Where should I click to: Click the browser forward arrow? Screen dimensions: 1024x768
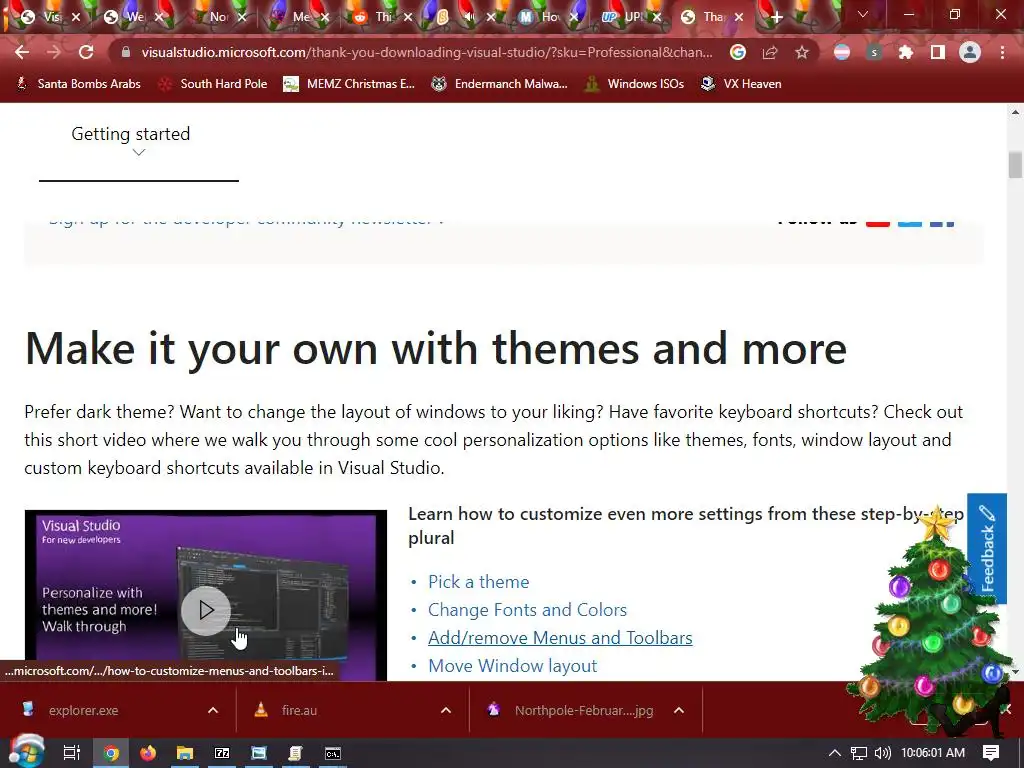pos(54,52)
